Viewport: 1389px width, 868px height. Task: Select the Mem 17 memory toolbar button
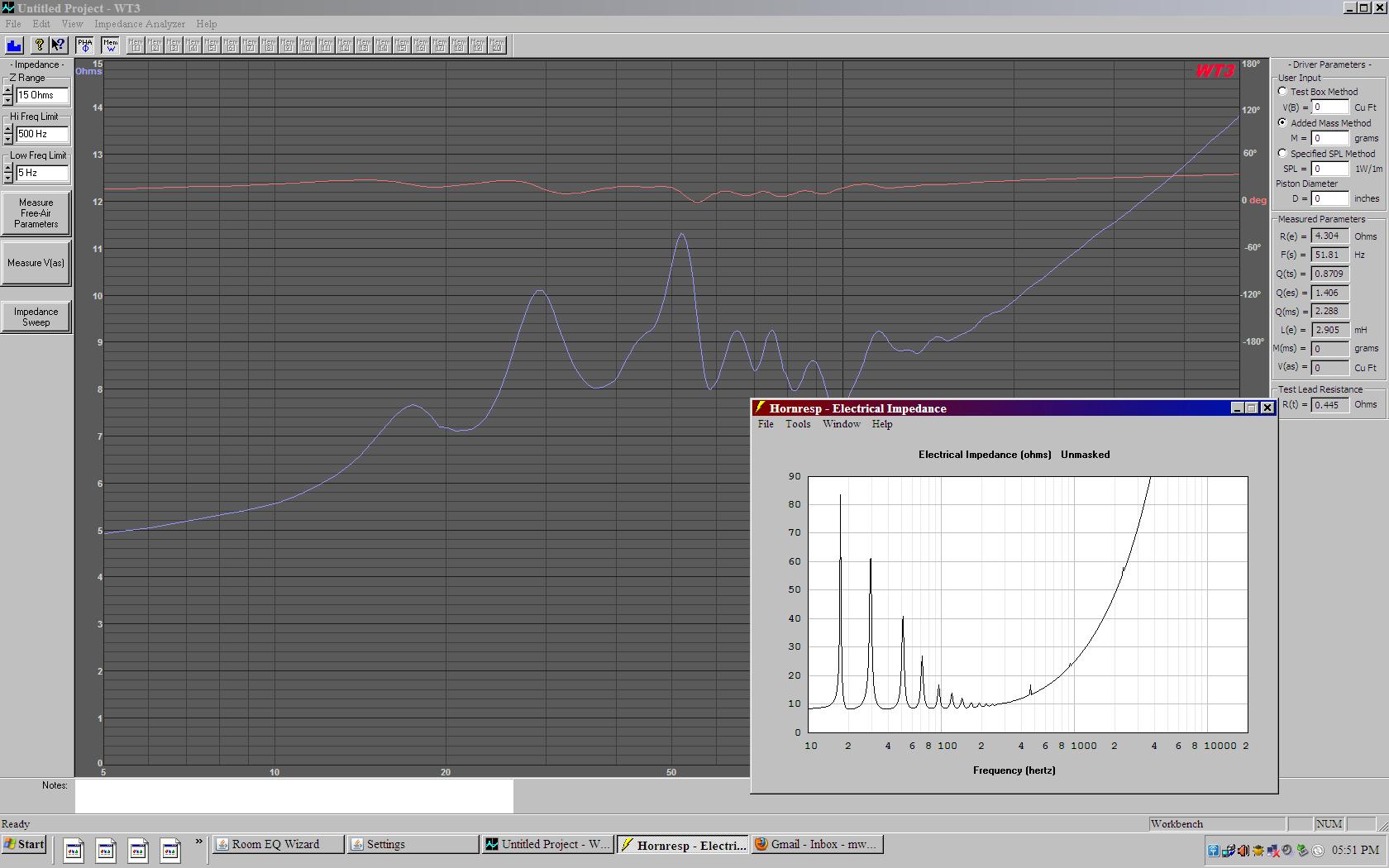click(x=441, y=45)
